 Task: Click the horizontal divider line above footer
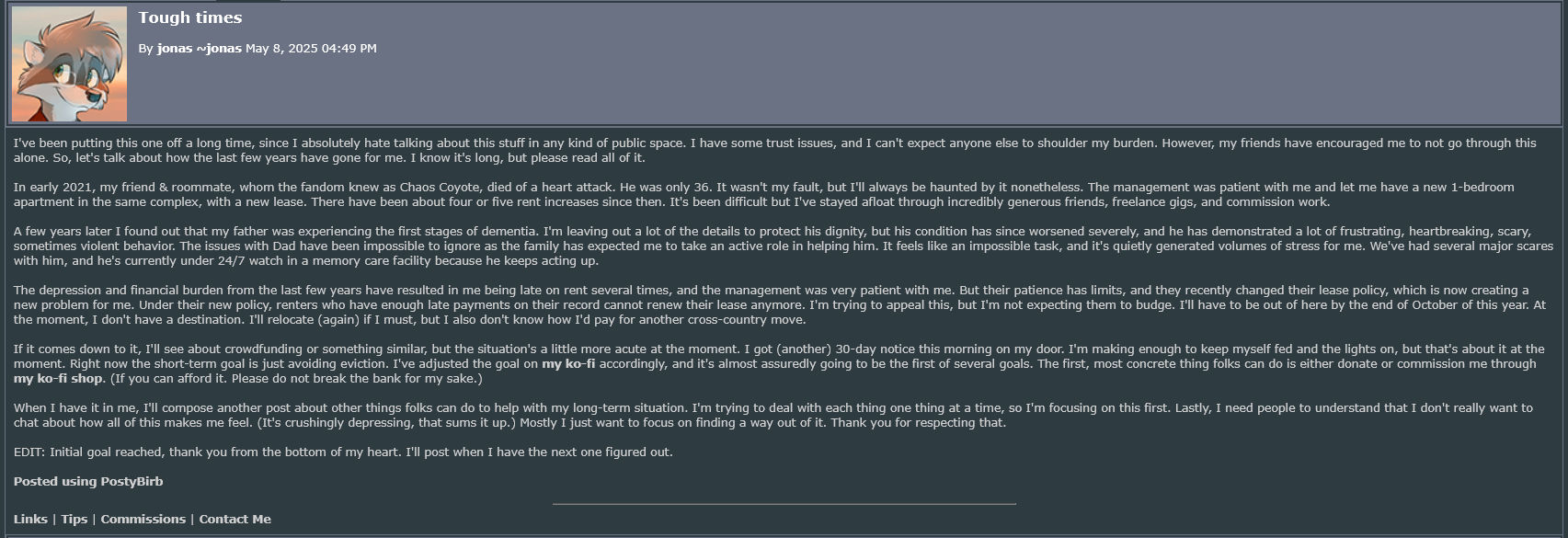click(x=784, y=504)
